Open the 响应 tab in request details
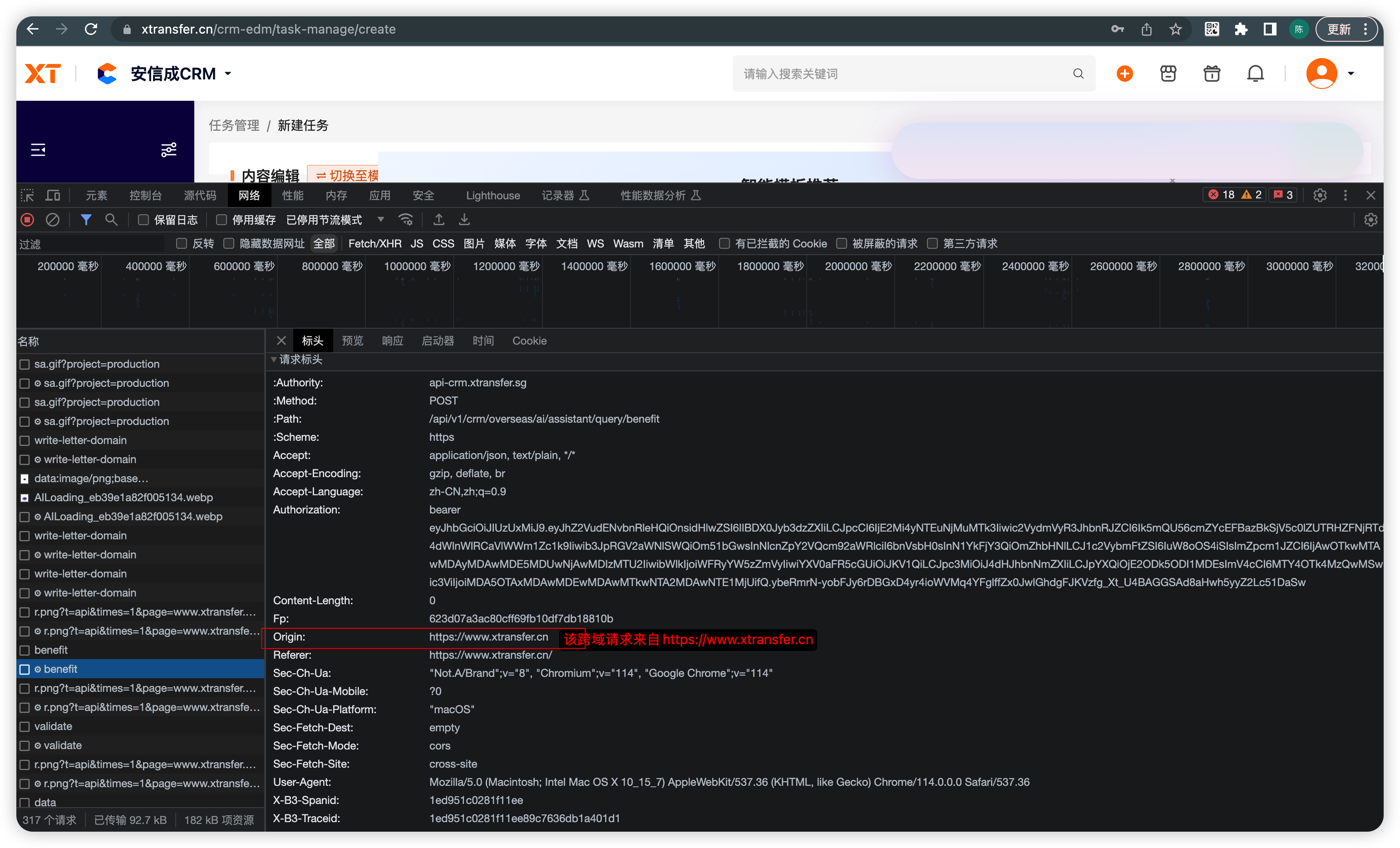The image size is (1400, 848). click(392, 340)
